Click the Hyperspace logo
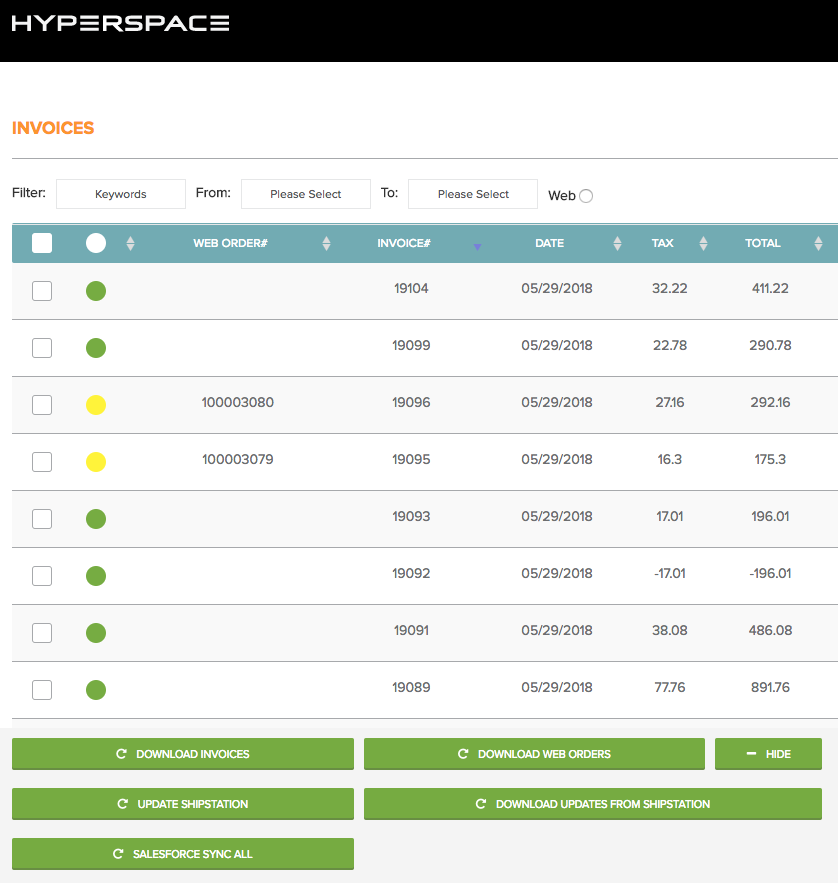This screenshot has height=883, width=838. [x=120, y=23]
